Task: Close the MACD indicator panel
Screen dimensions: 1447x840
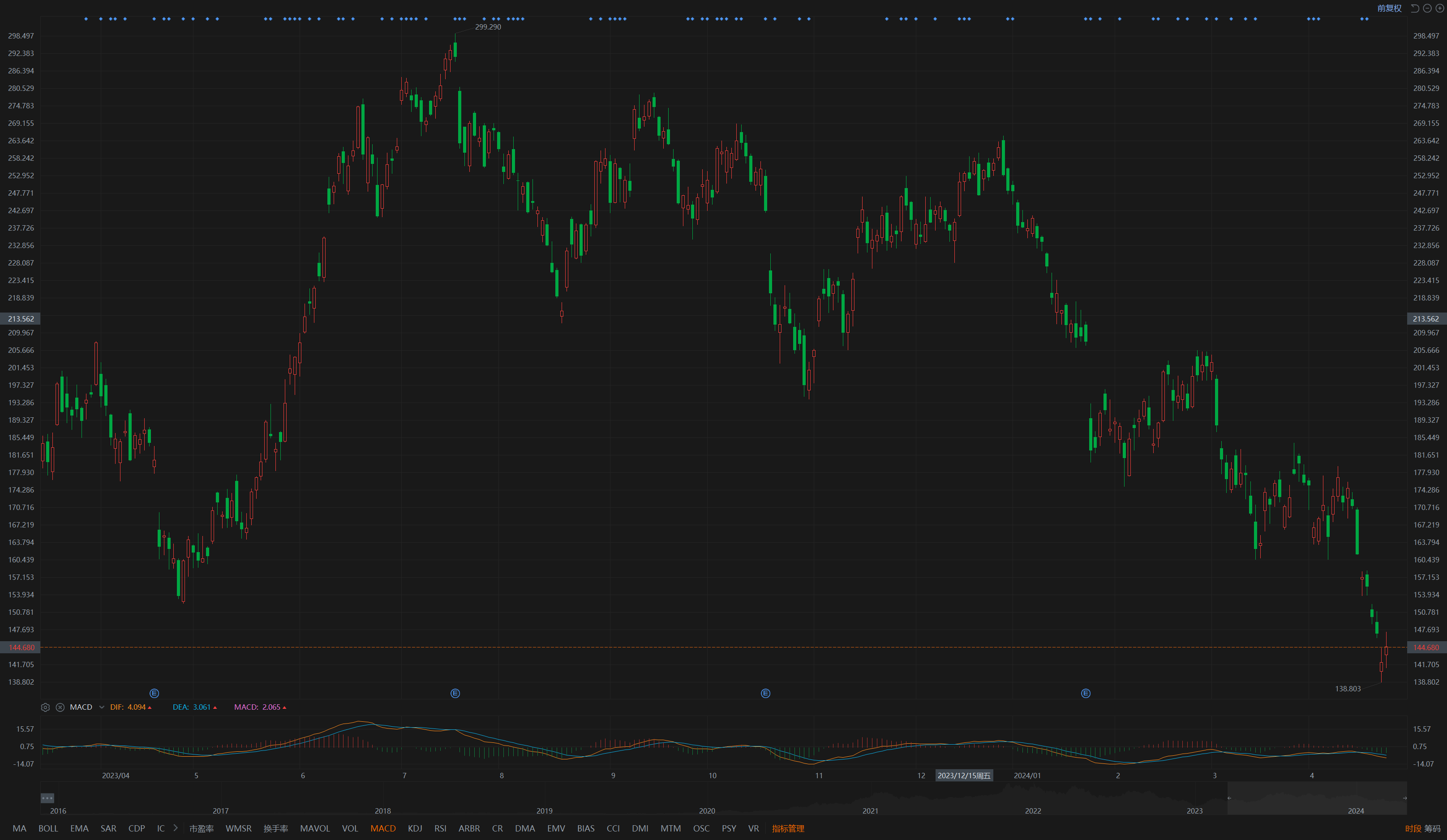Action: point(60,707)
